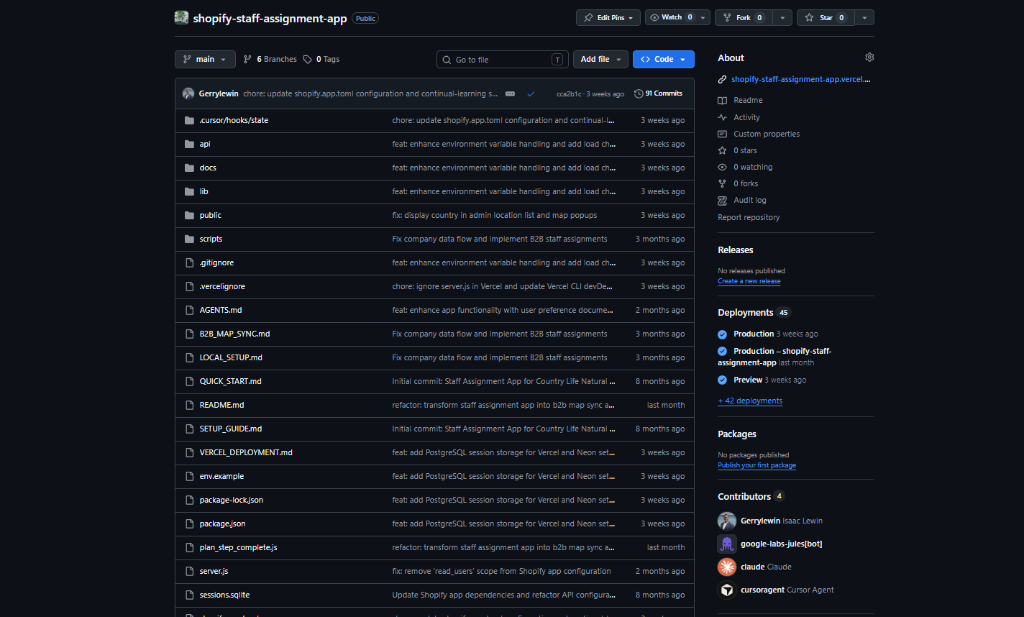This screenshot has height=617, width=1024.
Task: Click Report repository
Action: [748, 217]
